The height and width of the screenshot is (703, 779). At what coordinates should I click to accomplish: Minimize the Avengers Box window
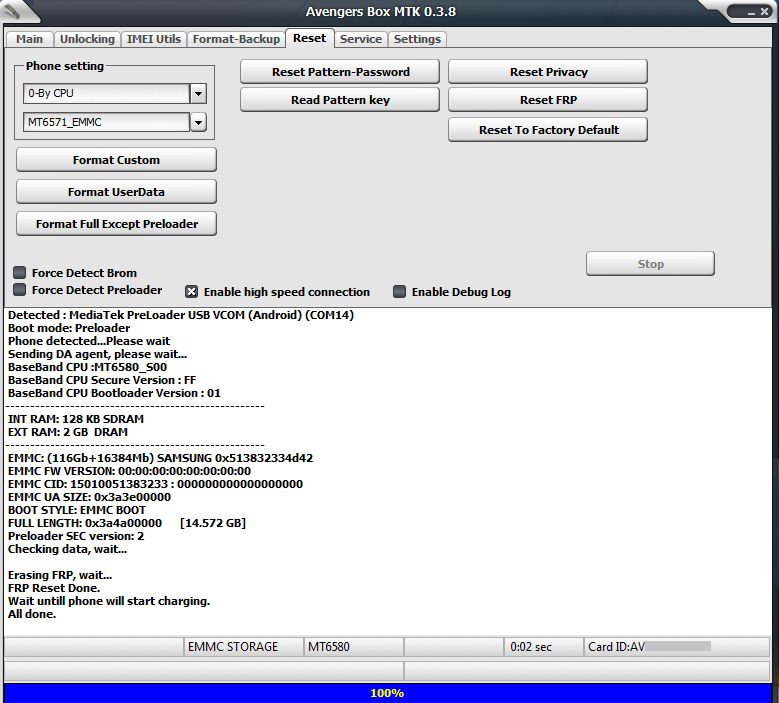tap(751, 12)
